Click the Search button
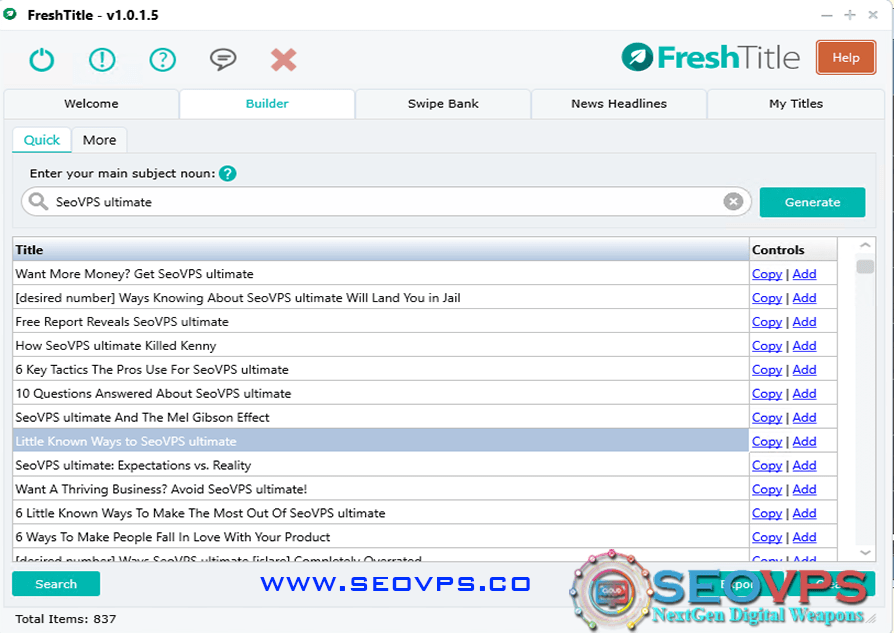The height and width of the screenshot is (633, 894). click(56, 584)
